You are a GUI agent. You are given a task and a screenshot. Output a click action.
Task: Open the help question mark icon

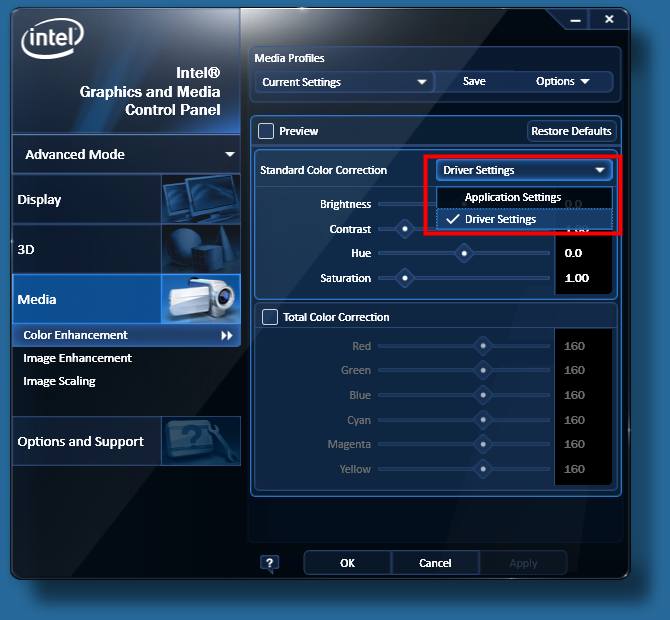[270, 564]
